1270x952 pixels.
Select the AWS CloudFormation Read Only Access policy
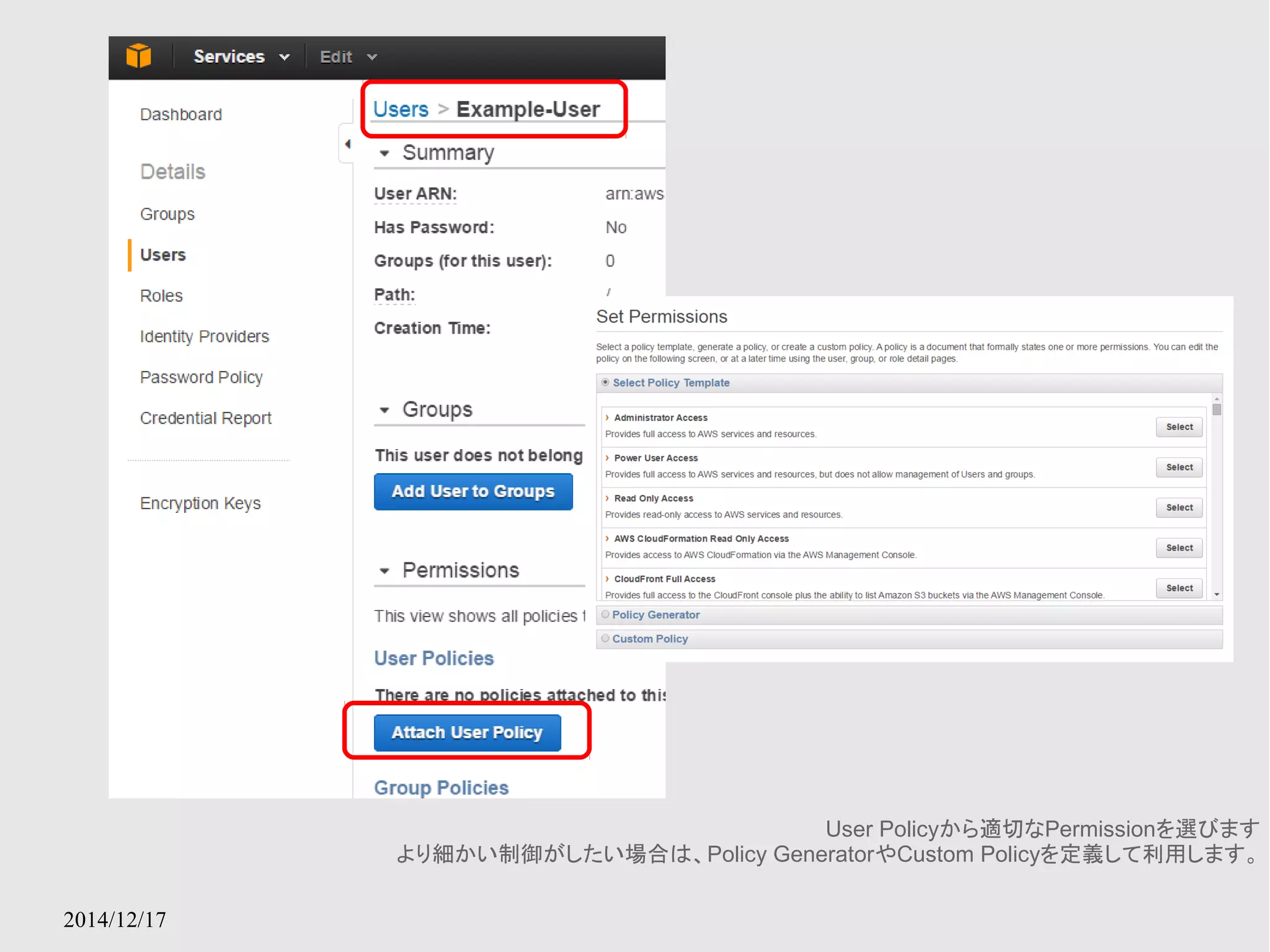tap(1179, 548)
